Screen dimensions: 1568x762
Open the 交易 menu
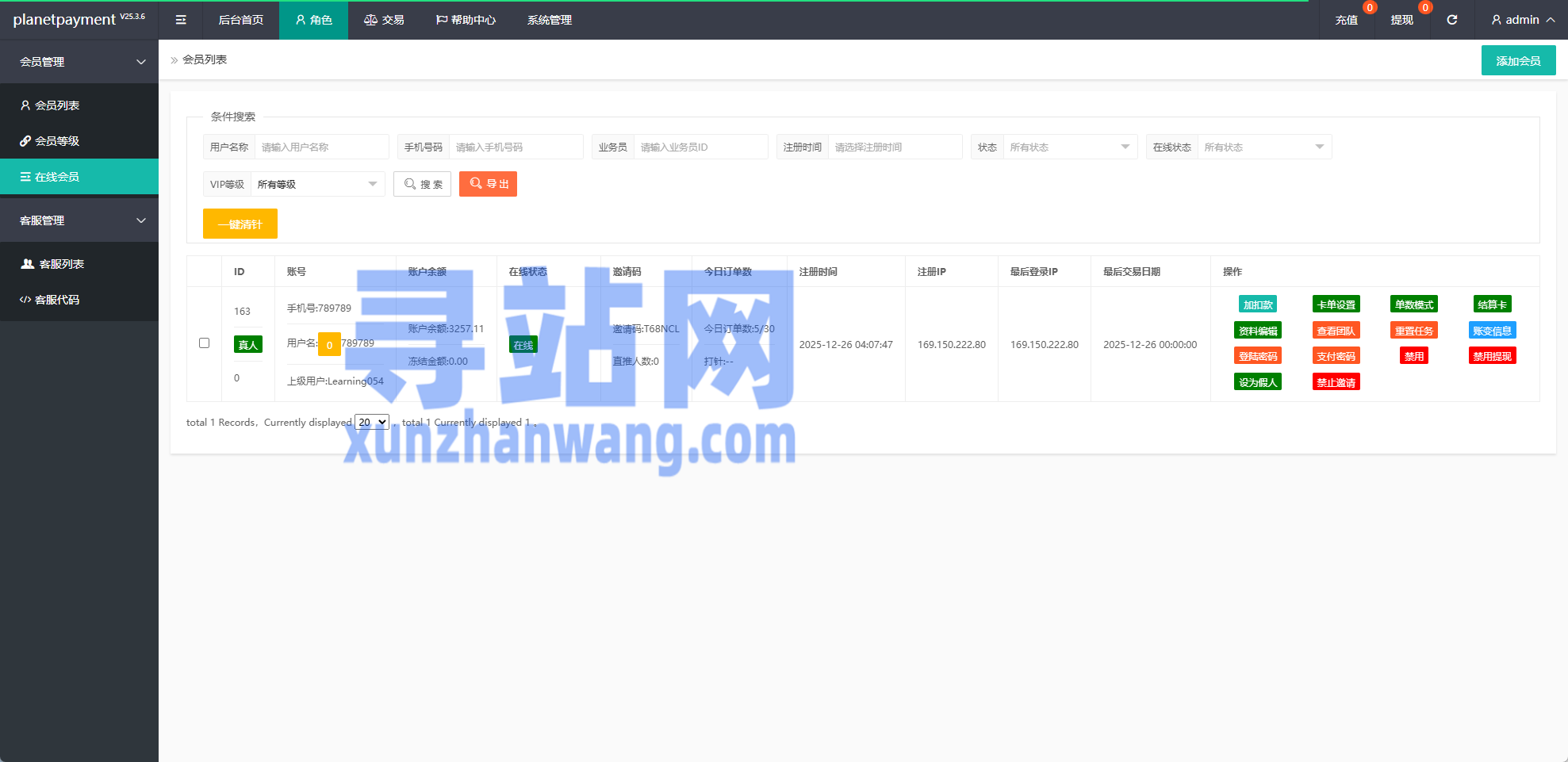click(384, 20)
